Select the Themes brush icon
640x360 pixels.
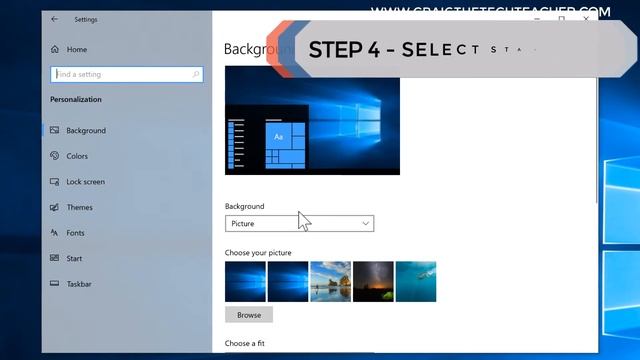tap(54, 207)
